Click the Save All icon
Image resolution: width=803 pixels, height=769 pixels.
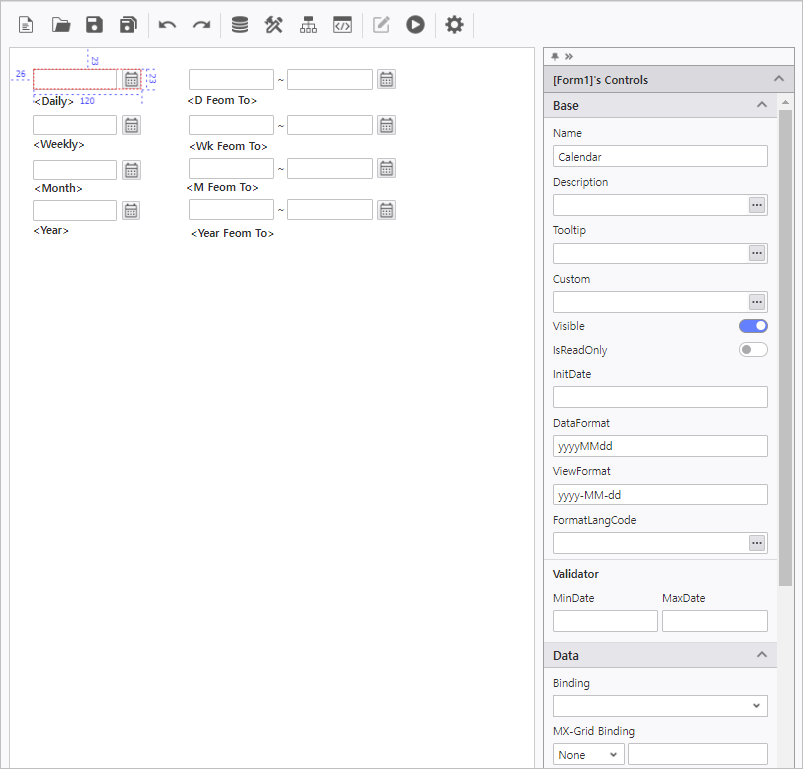point(128,25)
